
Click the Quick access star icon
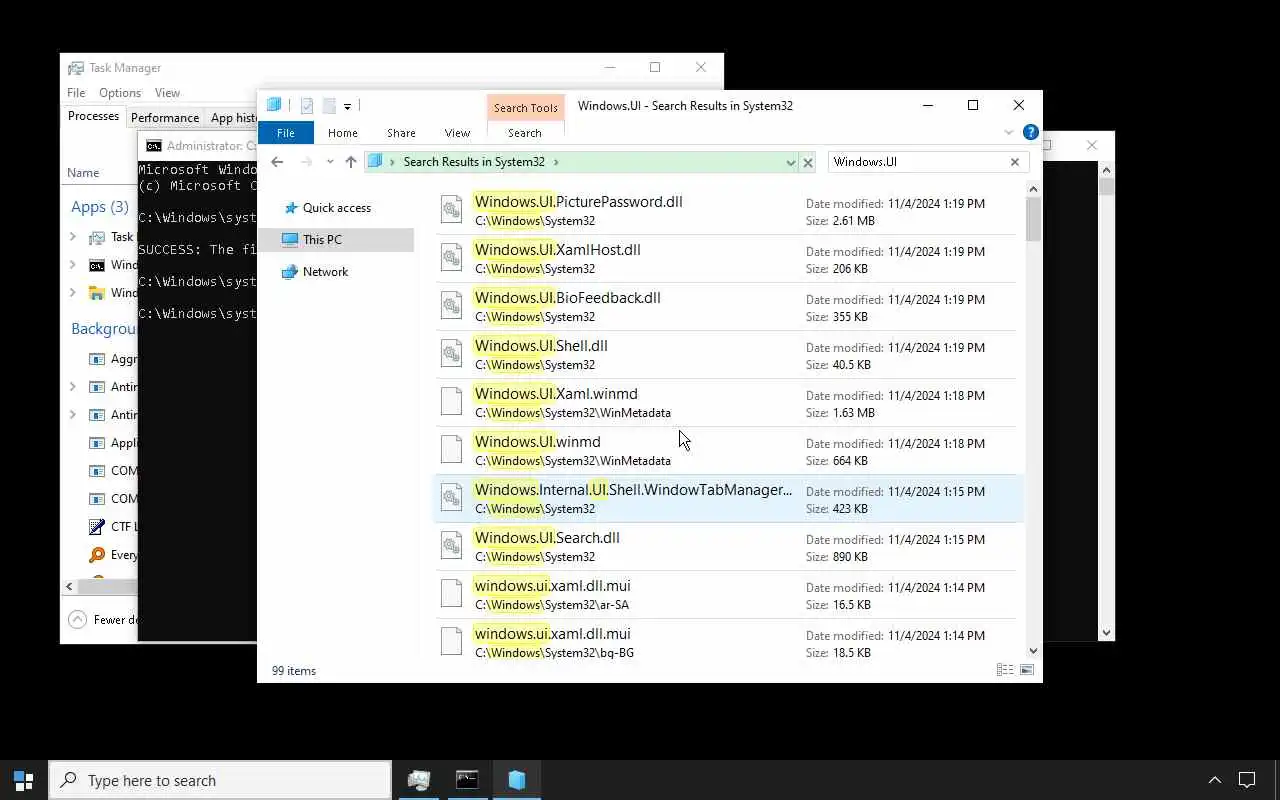[291, 208]
